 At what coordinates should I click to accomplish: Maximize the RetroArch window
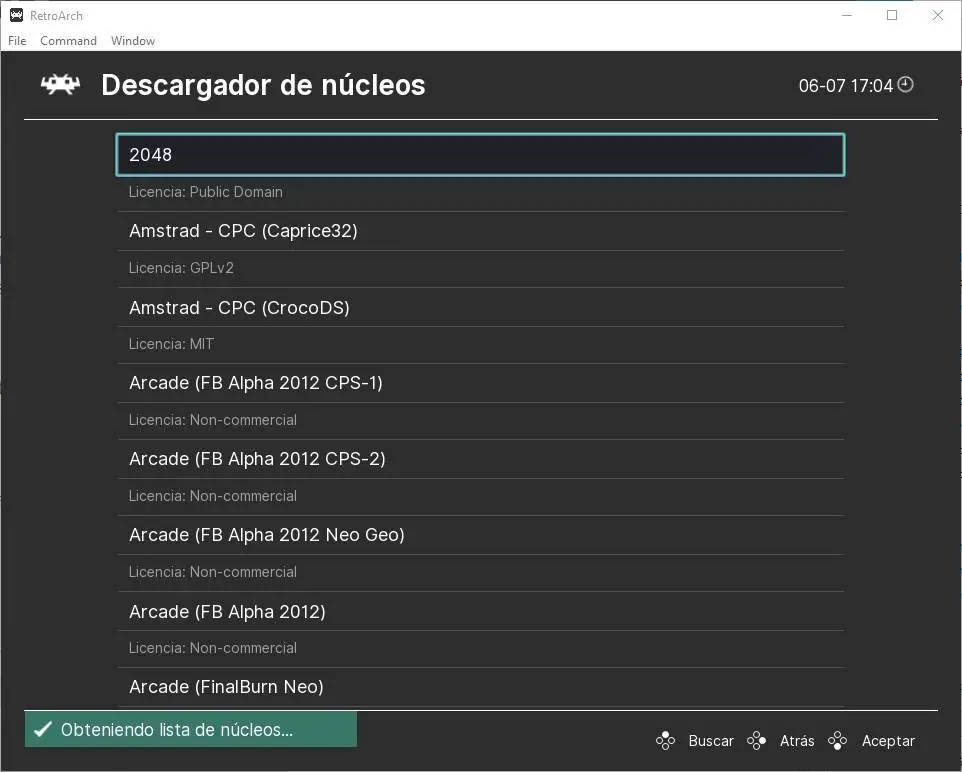tap(892, 15)
